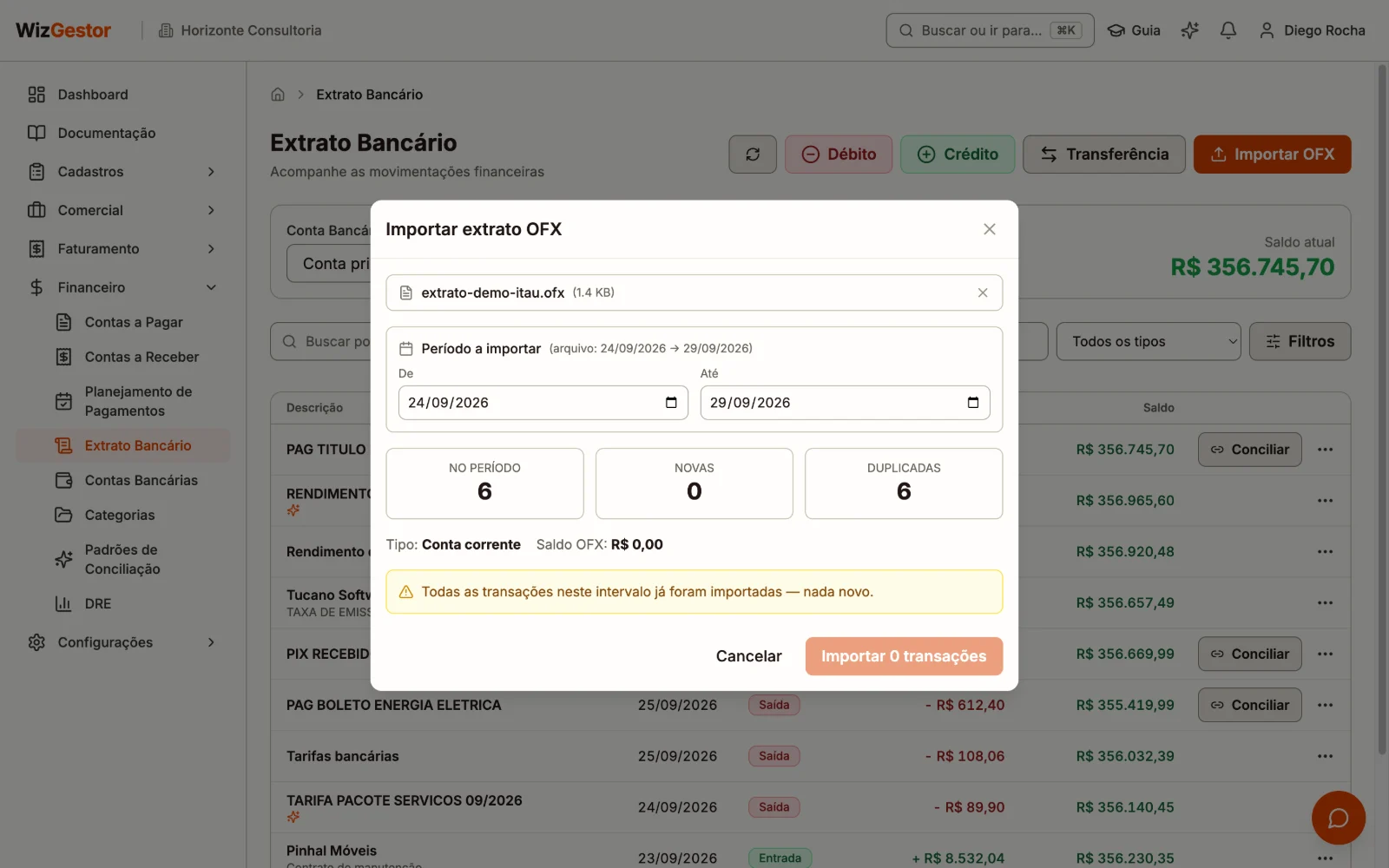The width and height of the screenshot is (1389, 868).
Task: Close the Importar extrato OFX dialog
Action: click(x=989, y=229)
